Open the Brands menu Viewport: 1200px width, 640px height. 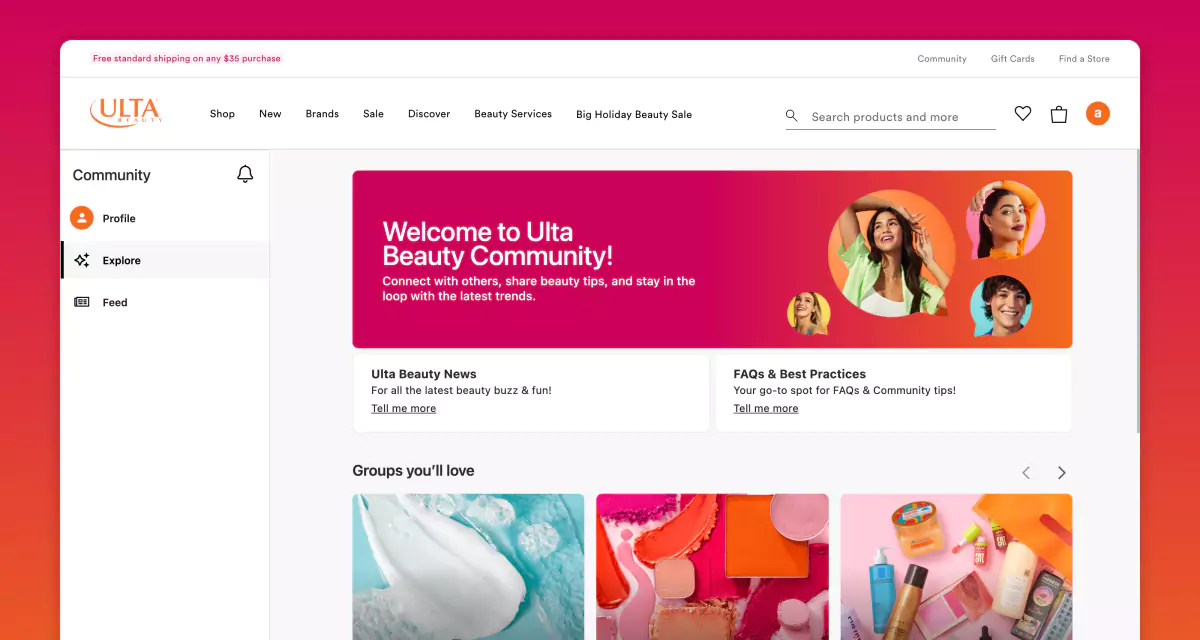[x=322, y=114]
